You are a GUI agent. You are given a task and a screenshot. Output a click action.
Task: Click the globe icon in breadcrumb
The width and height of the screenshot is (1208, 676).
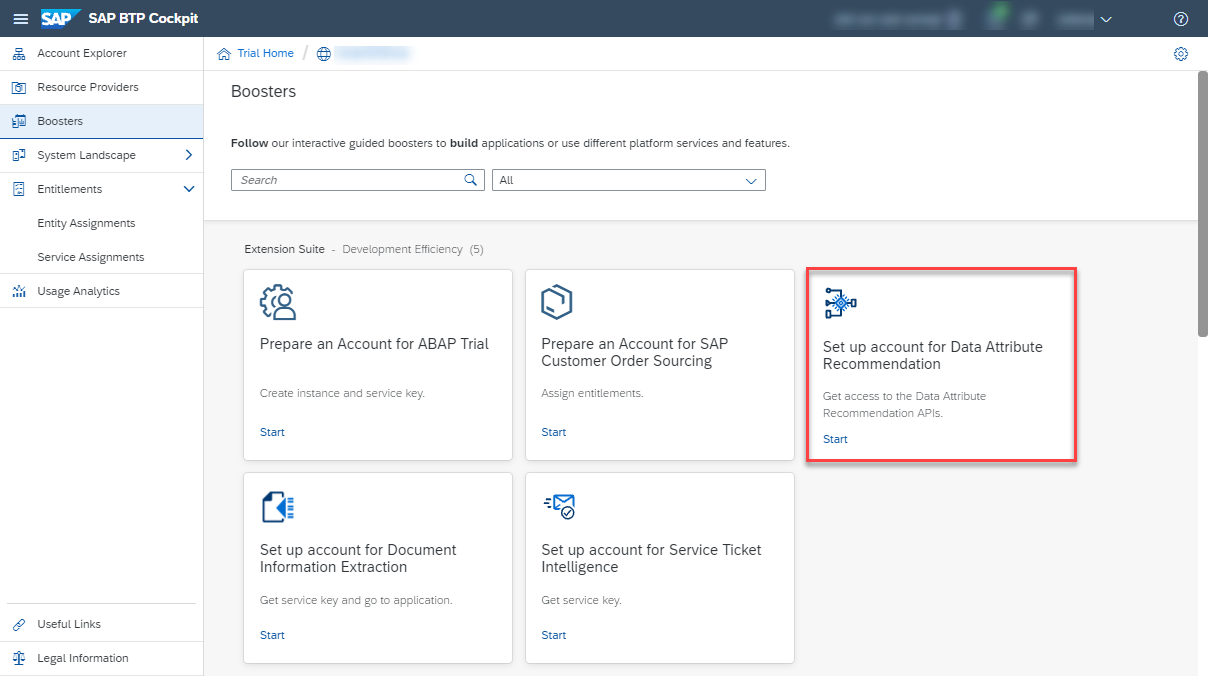[x=323, y=54]
